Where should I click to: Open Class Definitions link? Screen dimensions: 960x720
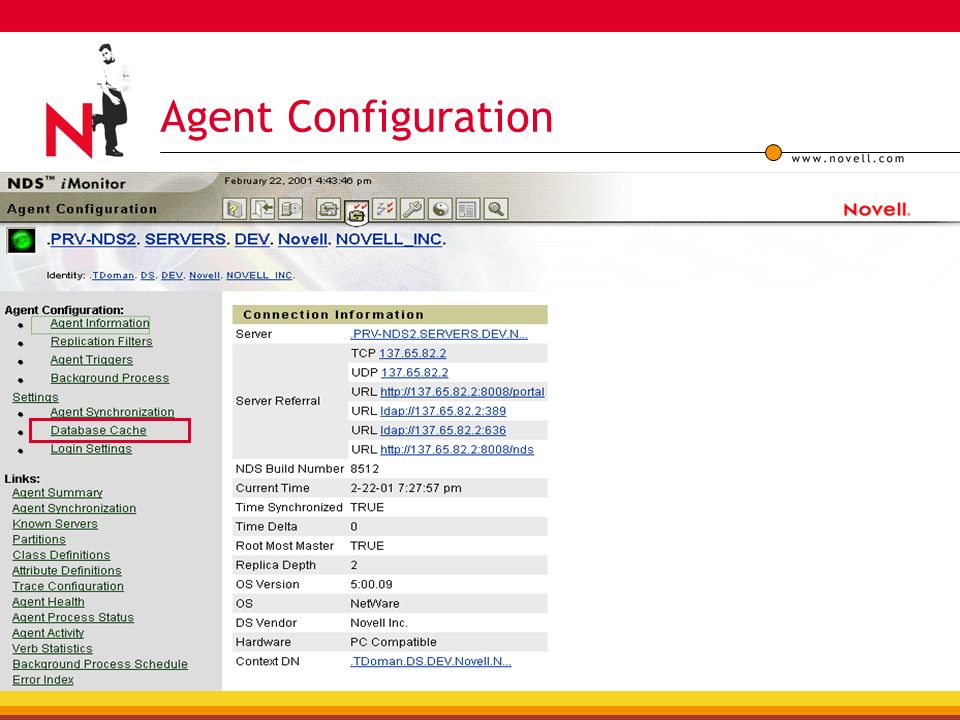point(61,555)
